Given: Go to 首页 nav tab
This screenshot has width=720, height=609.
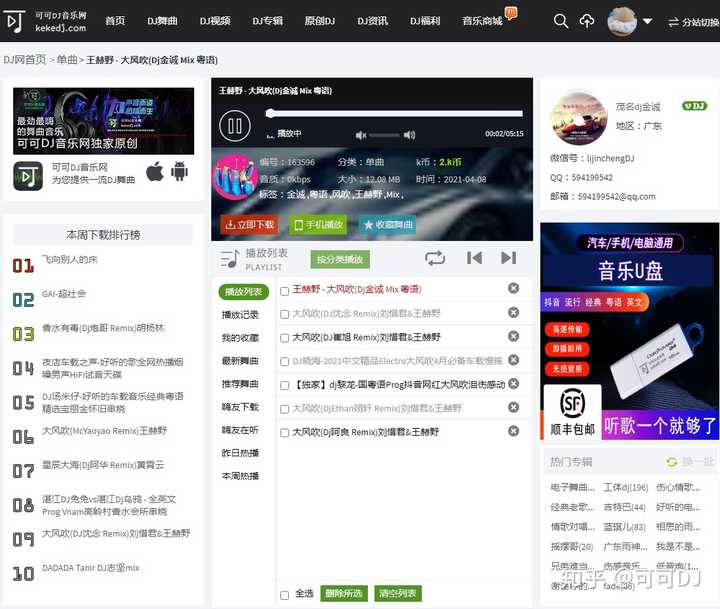Looking at the screenshot, I should pos(115,21).
